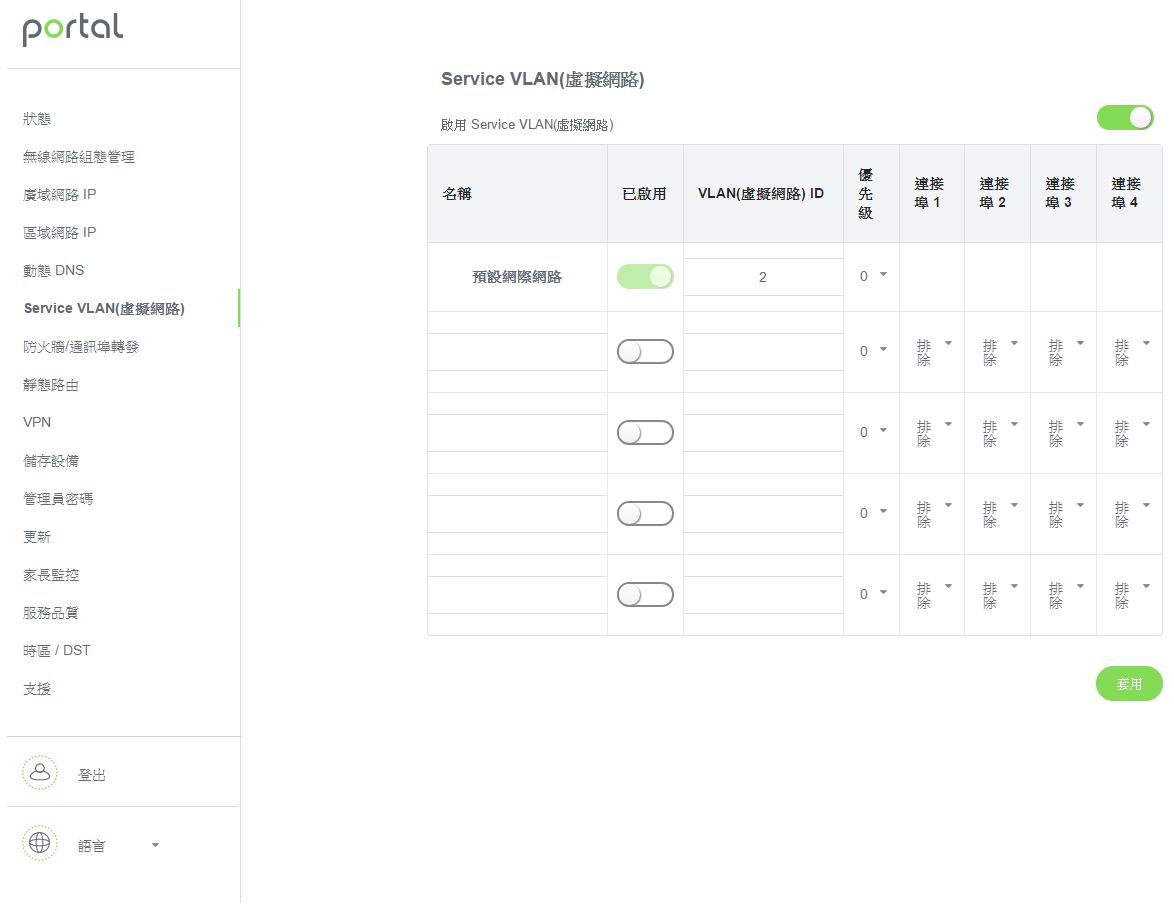Select 廣域網路 IP from the sidebar

click(59, 195)
